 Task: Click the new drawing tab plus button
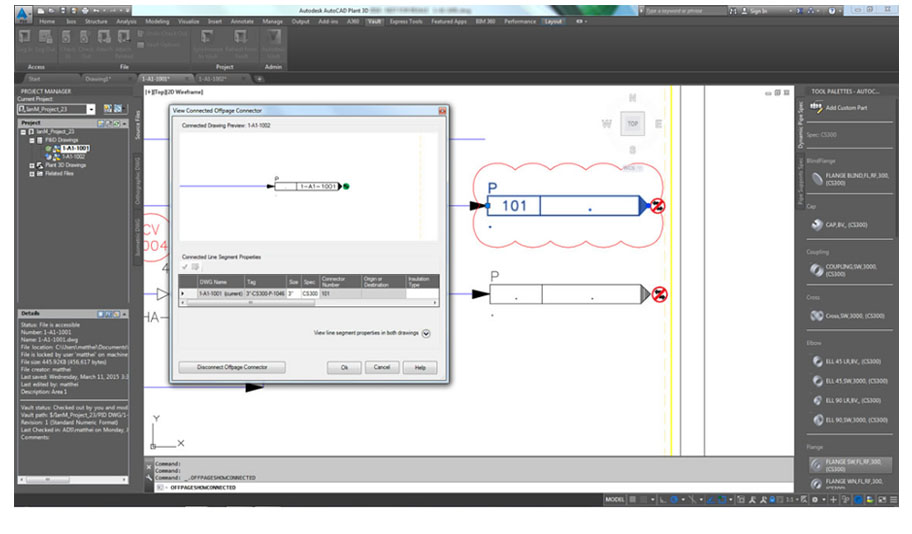point(259,79)
